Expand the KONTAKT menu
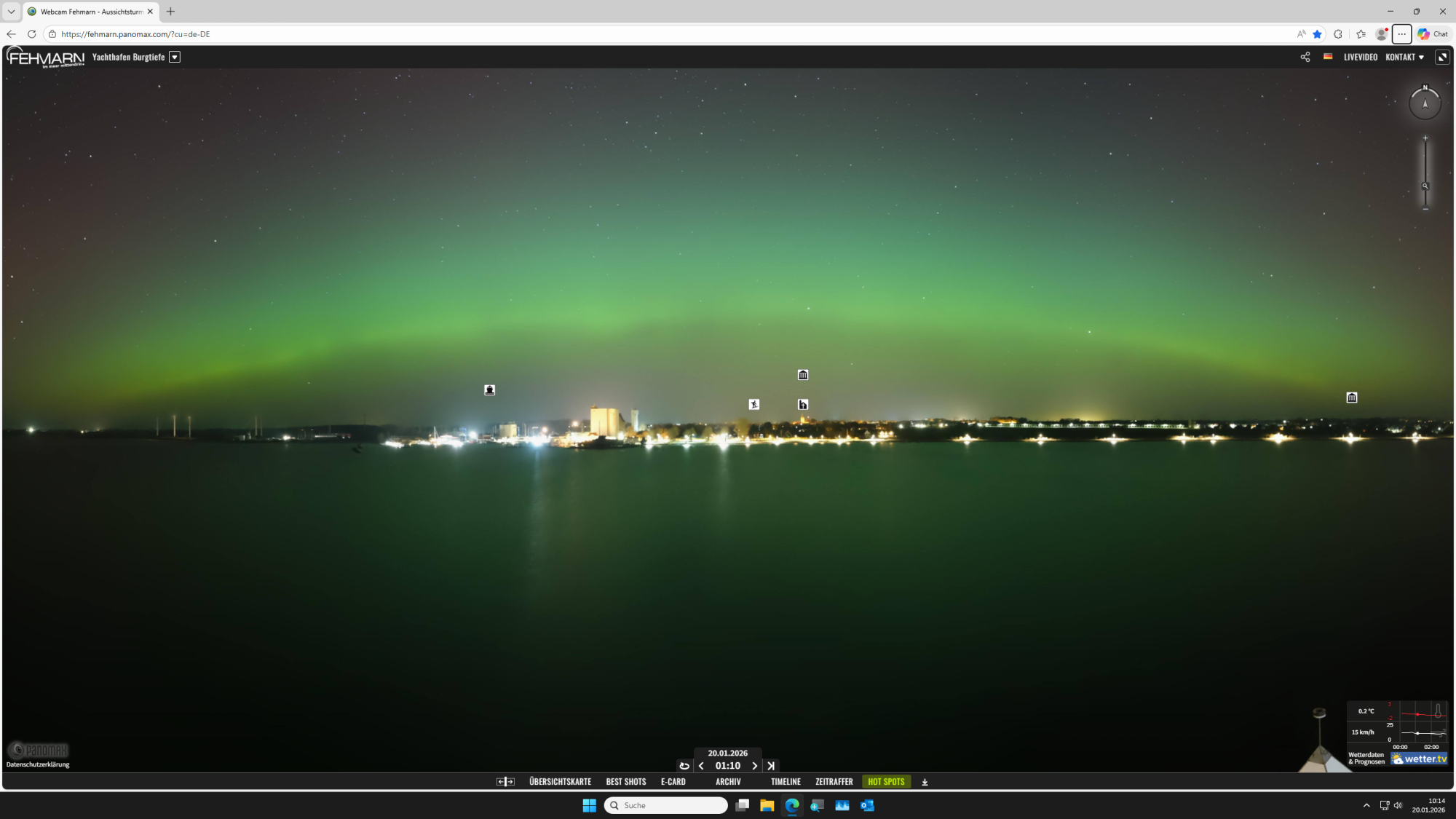Viewport: 1456px width, 819px height. (x=1404, y=57)
